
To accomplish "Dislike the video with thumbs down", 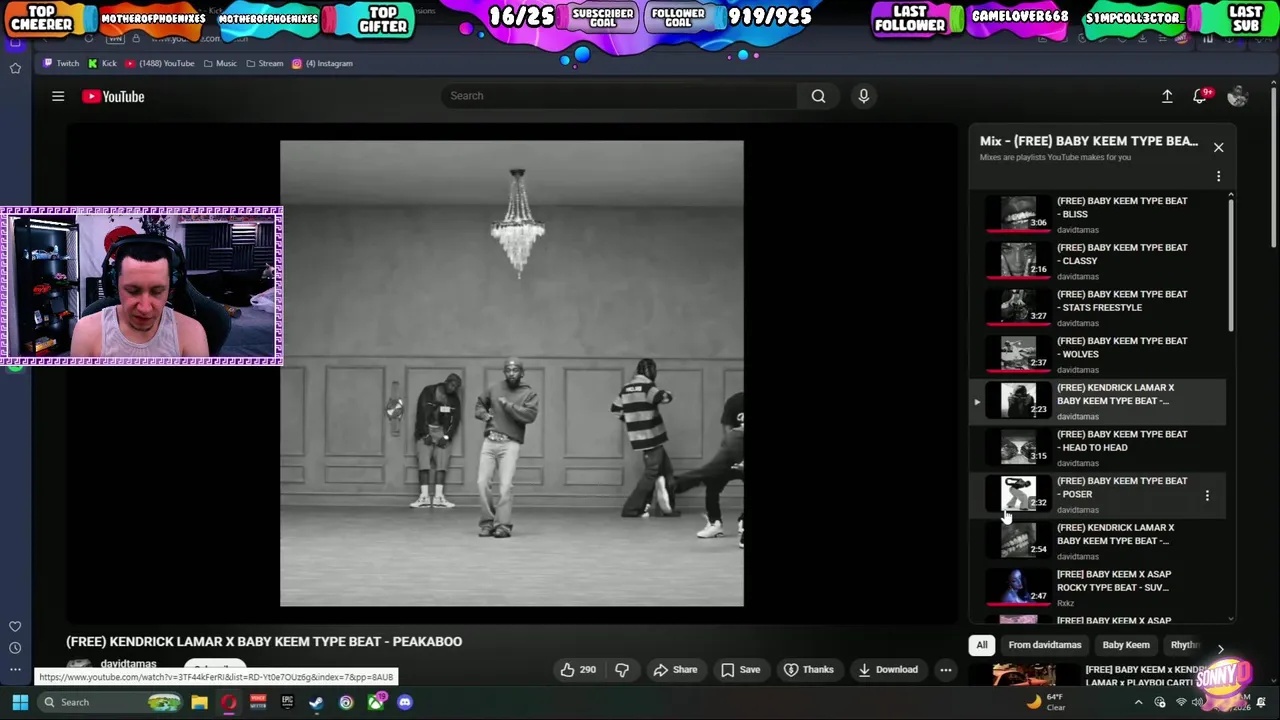I will (x=622, y=670).
